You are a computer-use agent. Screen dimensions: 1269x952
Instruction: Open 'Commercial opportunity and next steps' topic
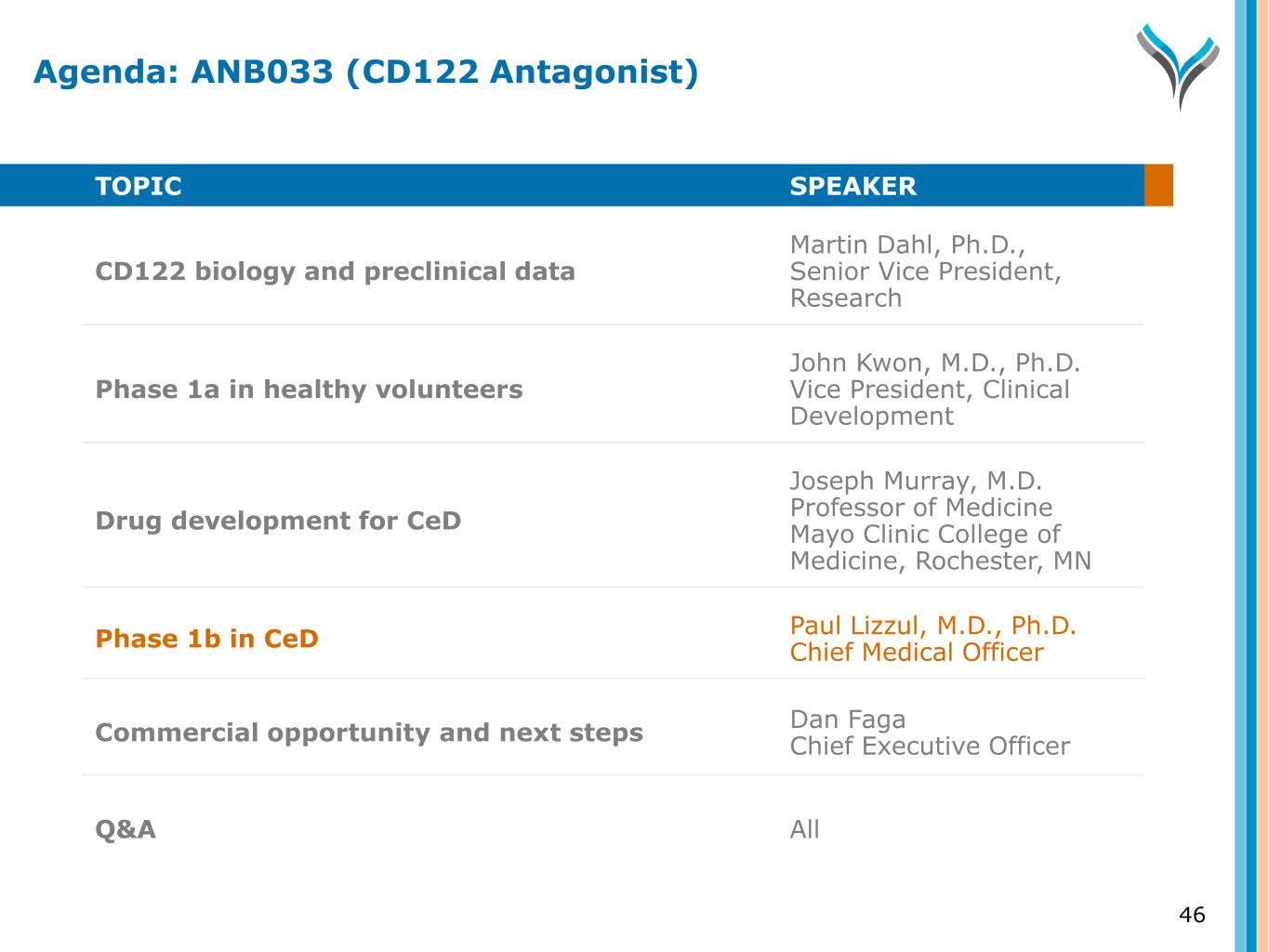[x=369, y=733]
